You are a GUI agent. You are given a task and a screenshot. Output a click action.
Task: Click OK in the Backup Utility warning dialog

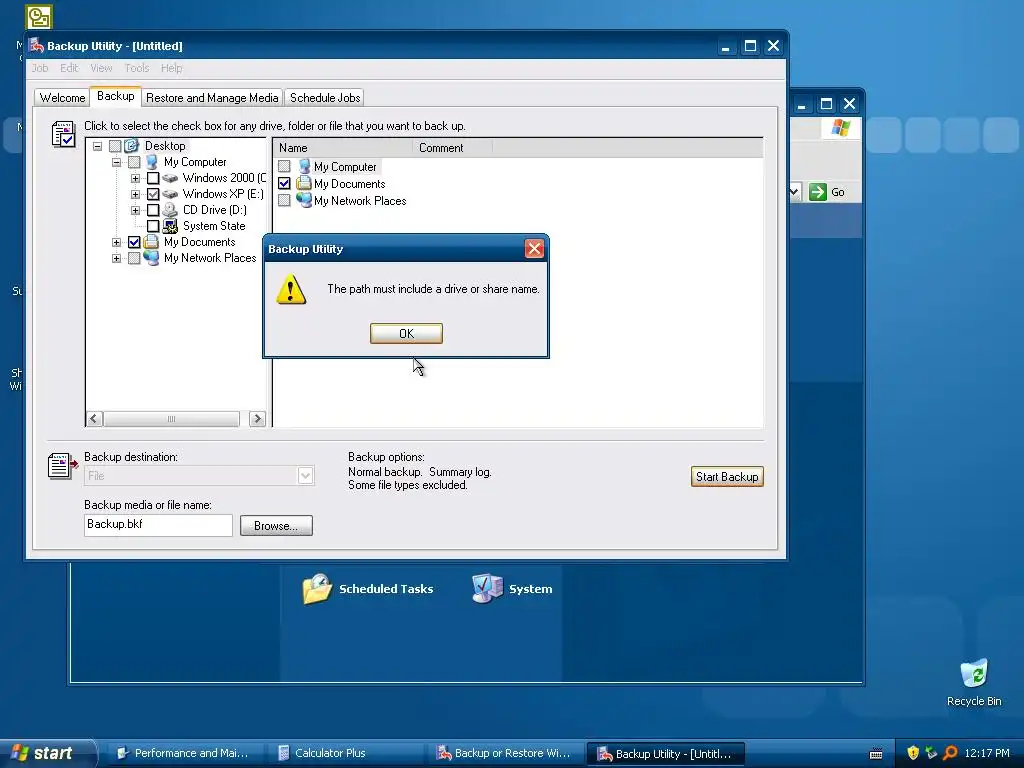406,333
